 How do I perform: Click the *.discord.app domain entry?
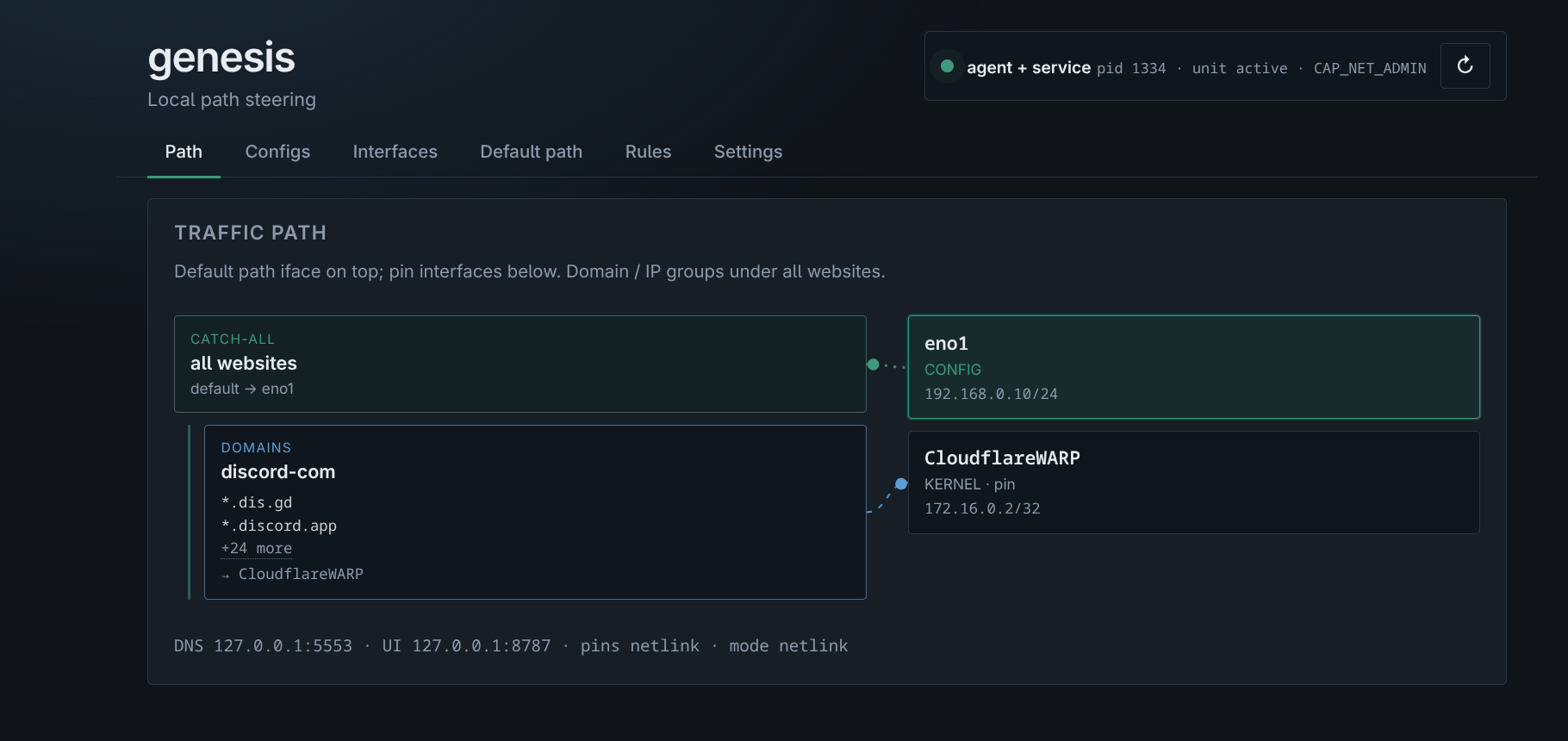[x=279, y=526]
